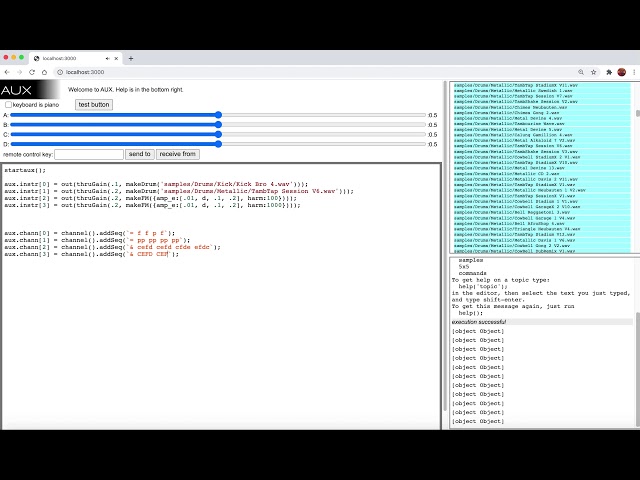Select the Metallic CD 2.wav sample row
This screenshot has width=640, height=480.
click(542, 173)
